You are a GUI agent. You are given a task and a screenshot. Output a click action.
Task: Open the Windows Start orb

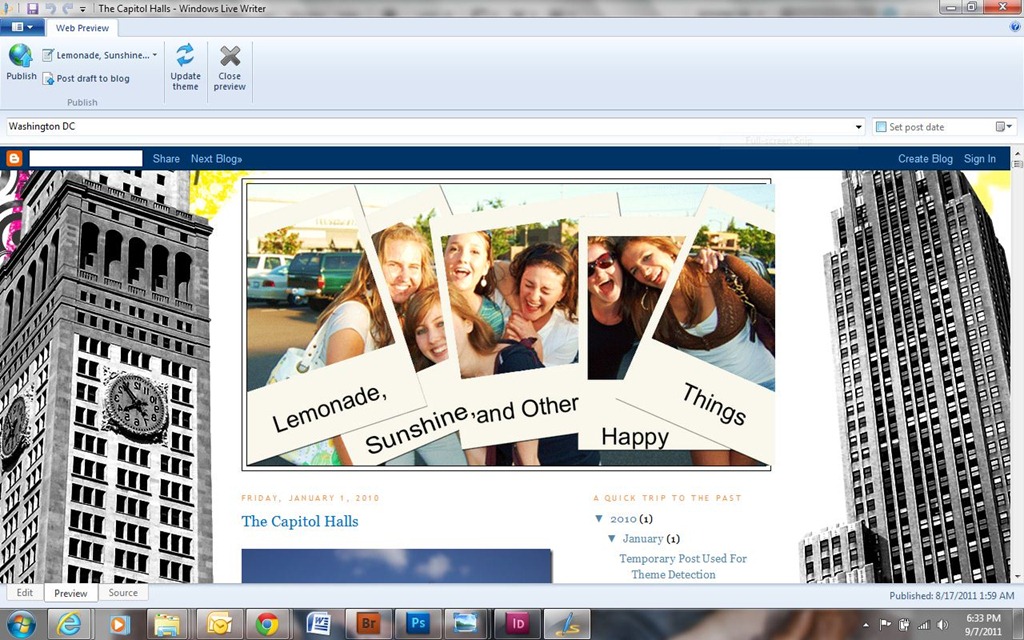[x=21, y=624]
